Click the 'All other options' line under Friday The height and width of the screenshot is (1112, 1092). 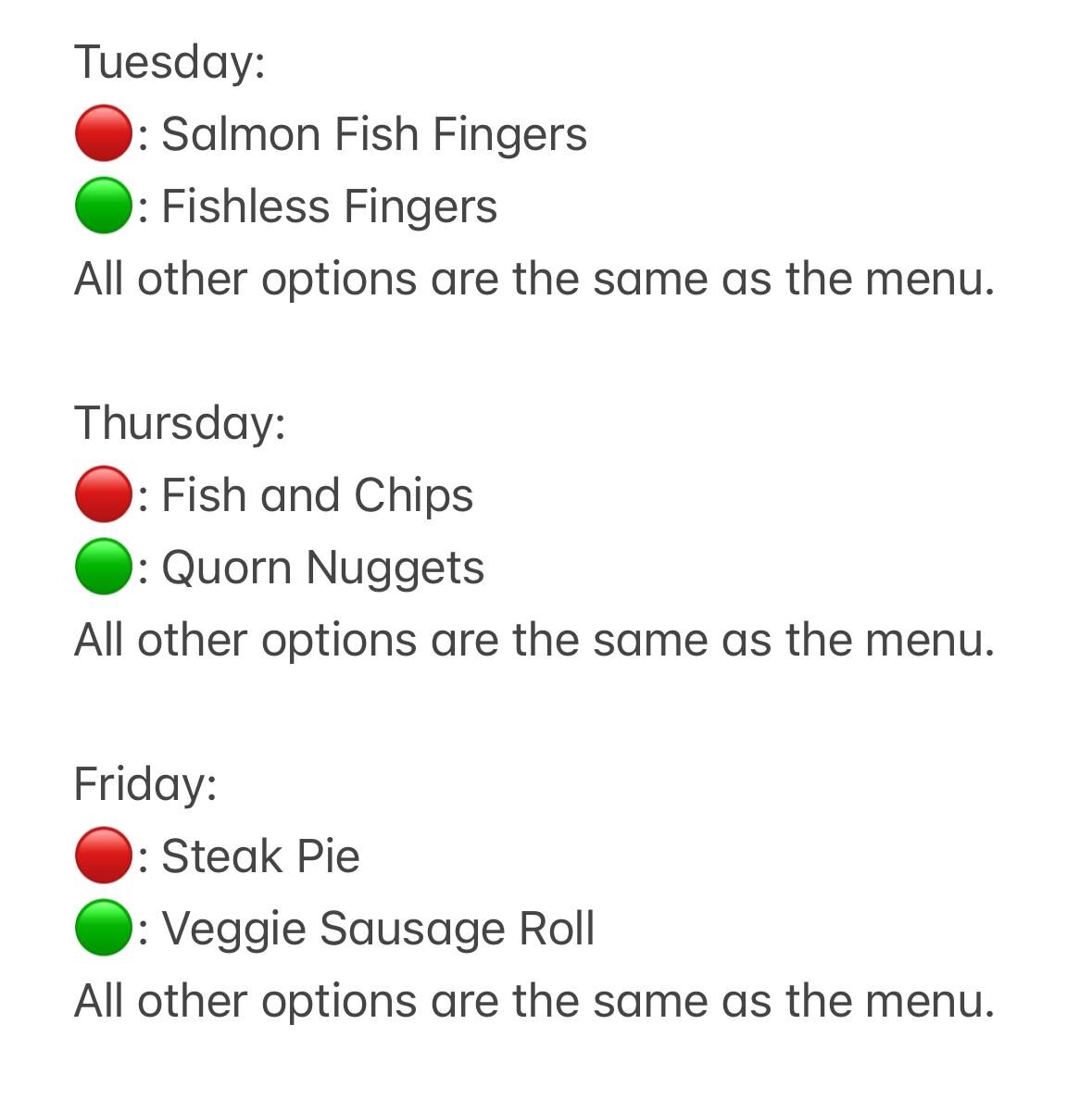coord(533,1001)
